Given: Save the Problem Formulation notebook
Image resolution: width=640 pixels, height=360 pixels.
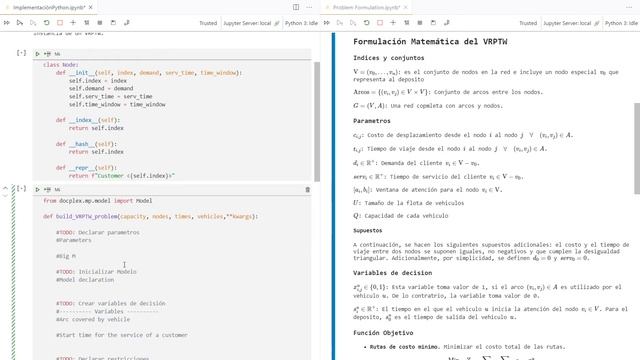Looking at the screenshot, I should tap(433, 23).
